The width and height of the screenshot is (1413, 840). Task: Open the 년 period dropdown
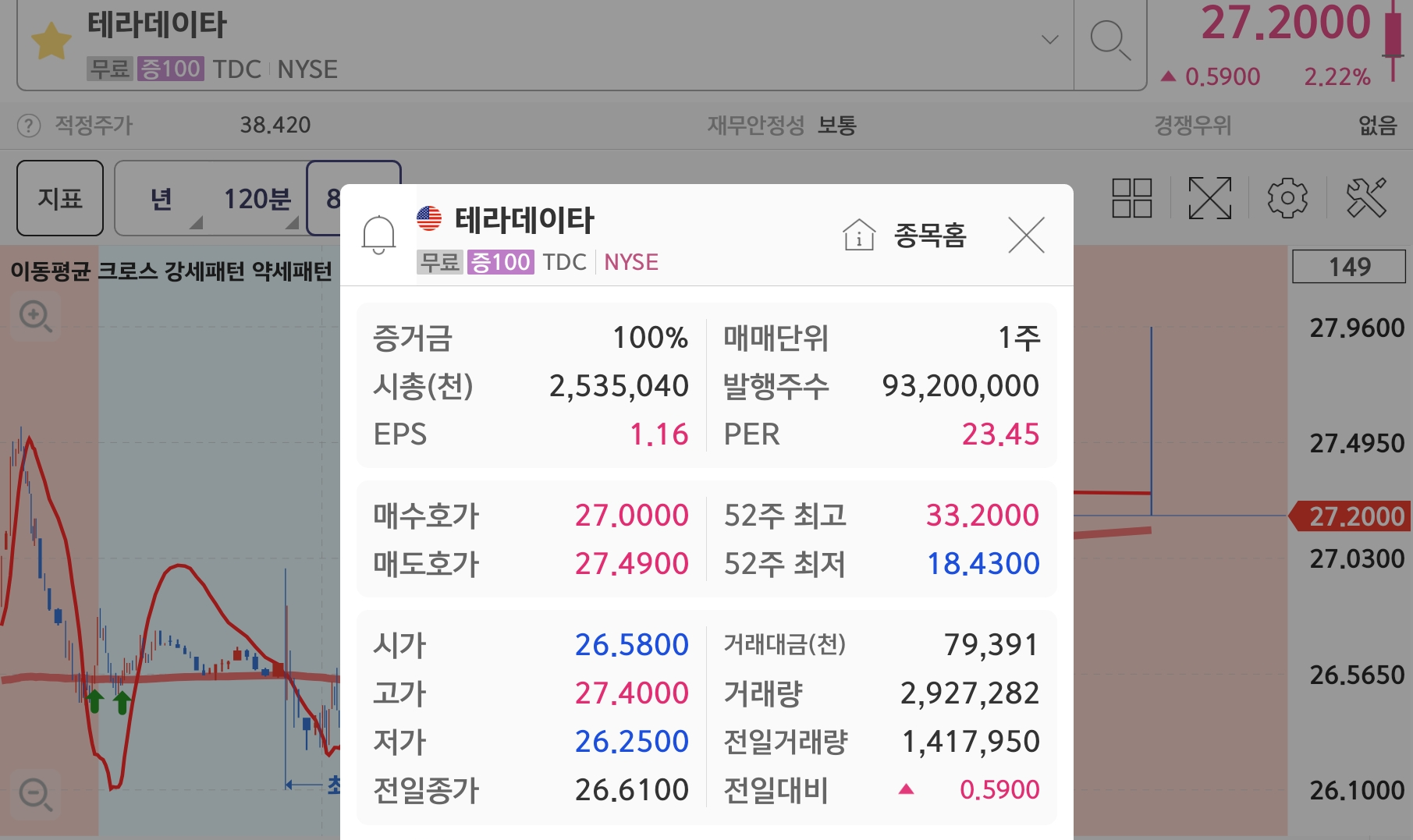click(x=162, y=199)
